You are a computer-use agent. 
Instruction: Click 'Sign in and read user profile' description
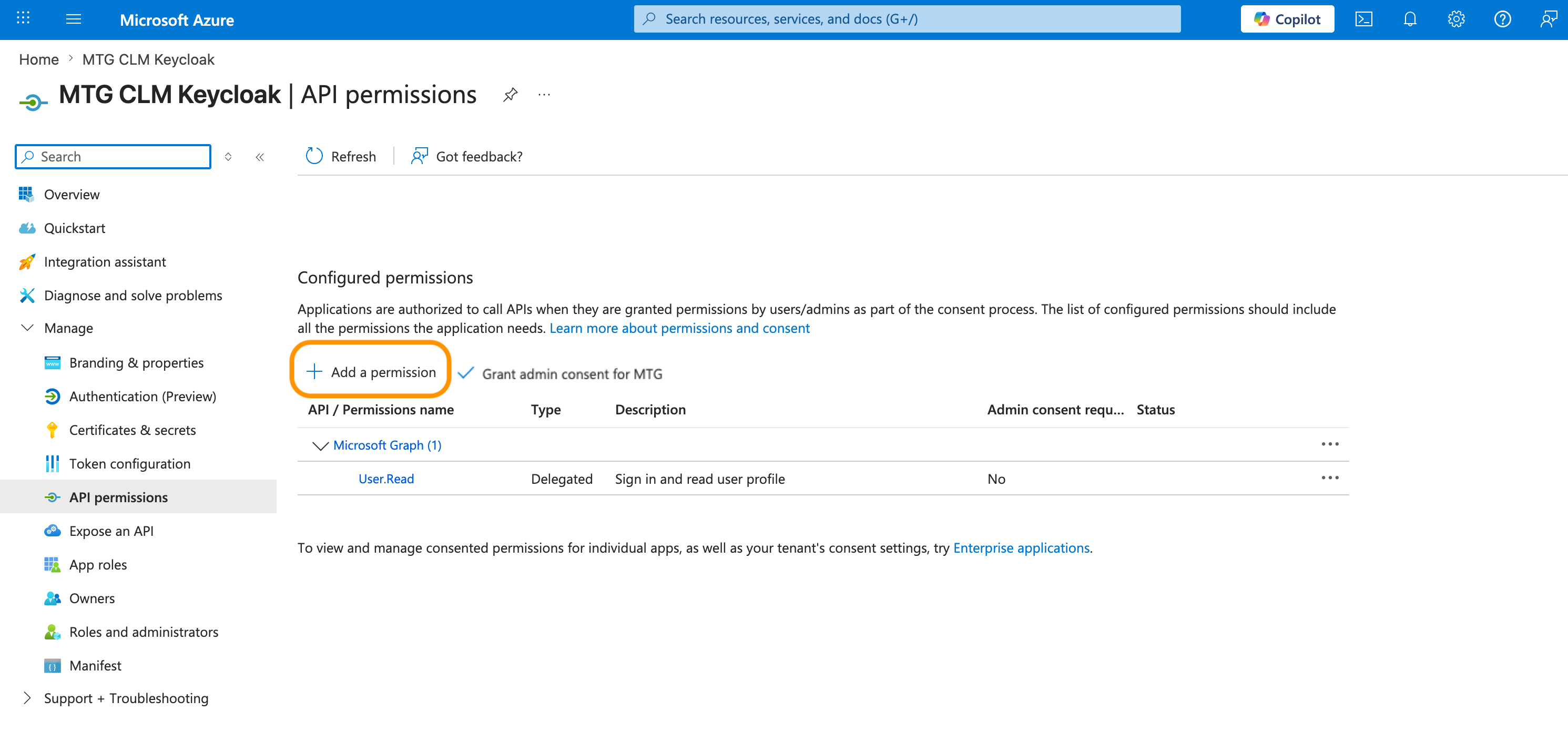699,479
